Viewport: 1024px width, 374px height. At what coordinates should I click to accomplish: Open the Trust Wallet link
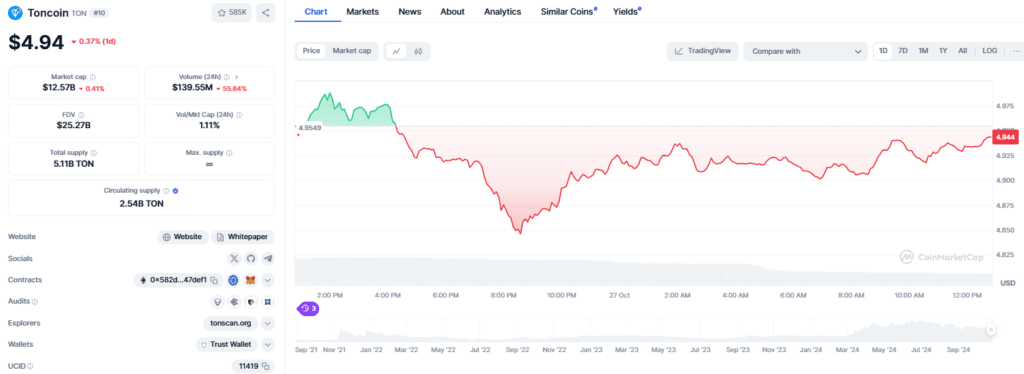(x=227, y=345)
